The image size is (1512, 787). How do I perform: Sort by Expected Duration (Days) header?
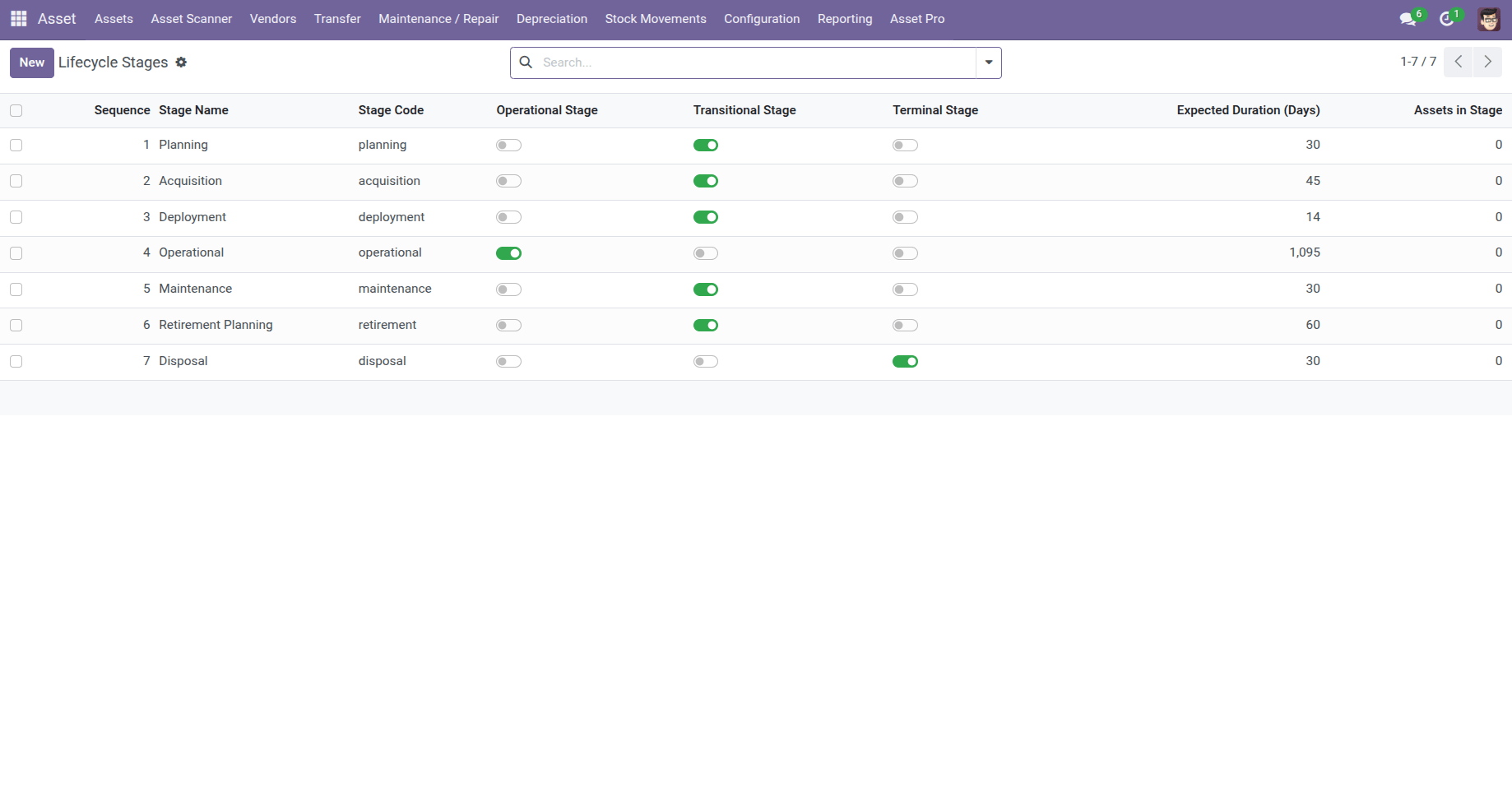pos(1248,110)
